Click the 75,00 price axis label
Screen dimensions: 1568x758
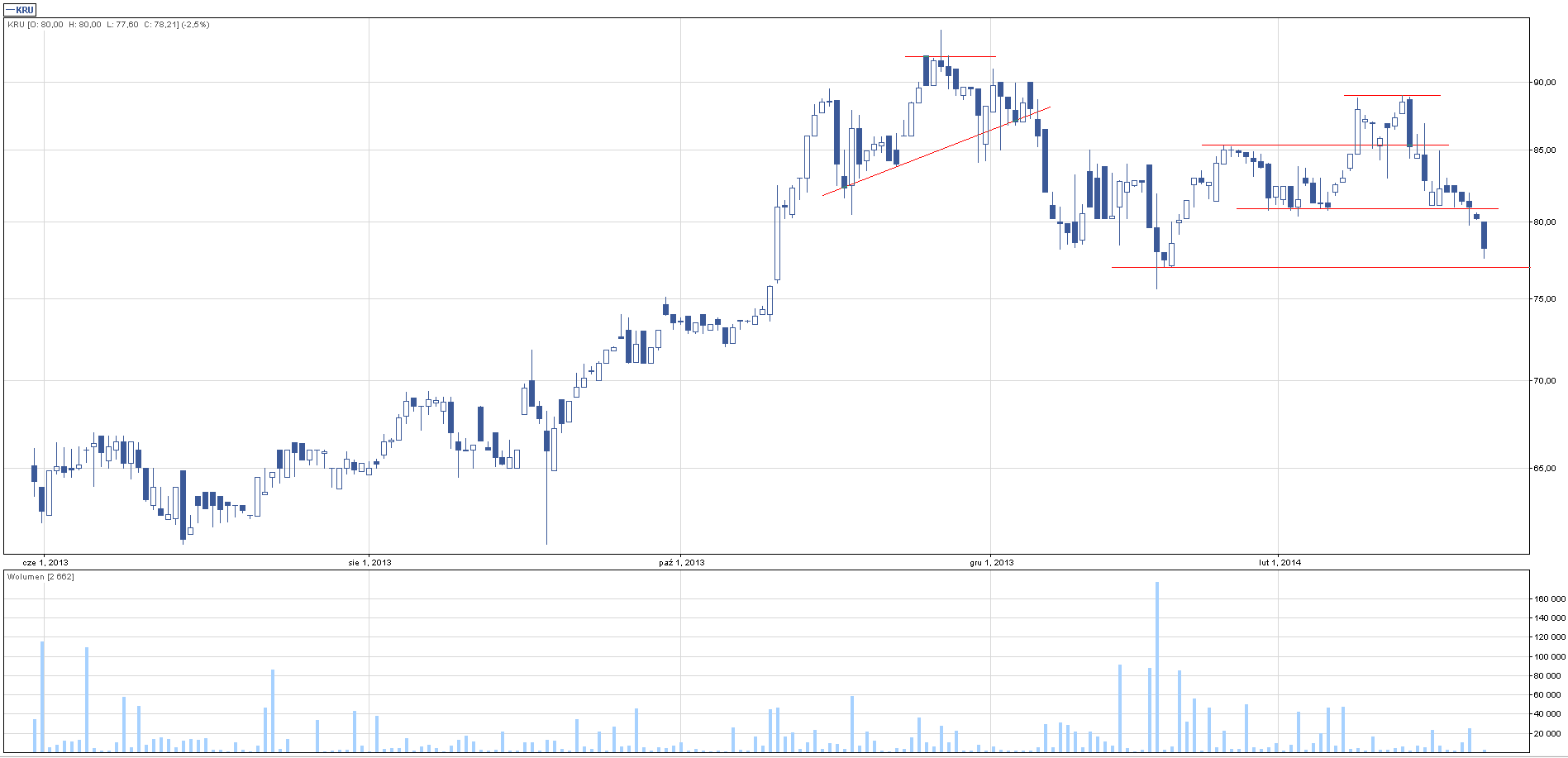coord(1545,299)
